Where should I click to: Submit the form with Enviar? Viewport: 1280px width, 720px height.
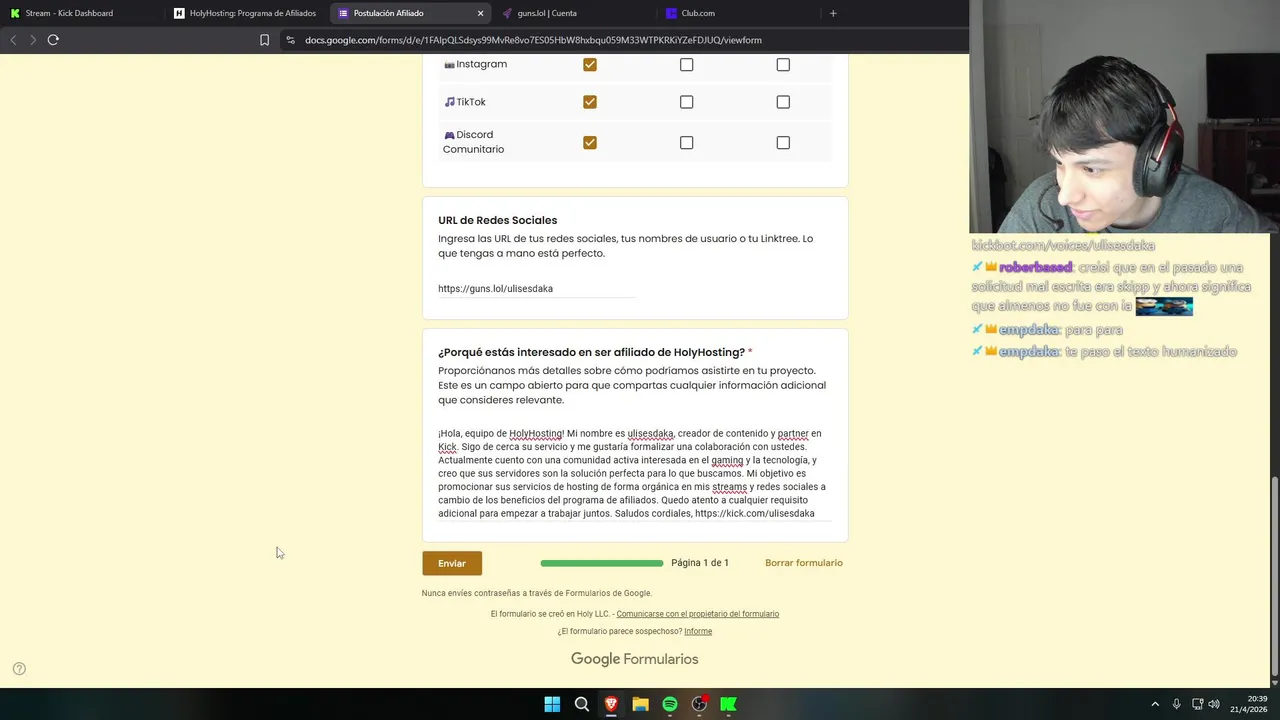click(452, 563)
